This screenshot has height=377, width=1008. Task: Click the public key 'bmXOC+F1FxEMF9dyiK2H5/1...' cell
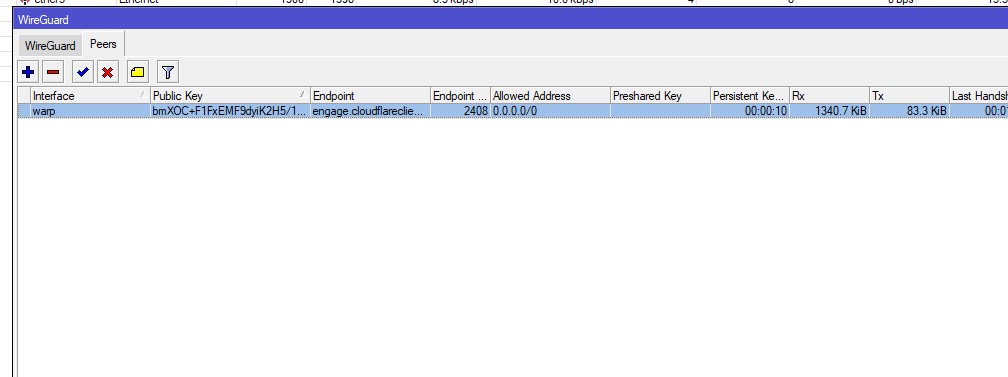230,111
